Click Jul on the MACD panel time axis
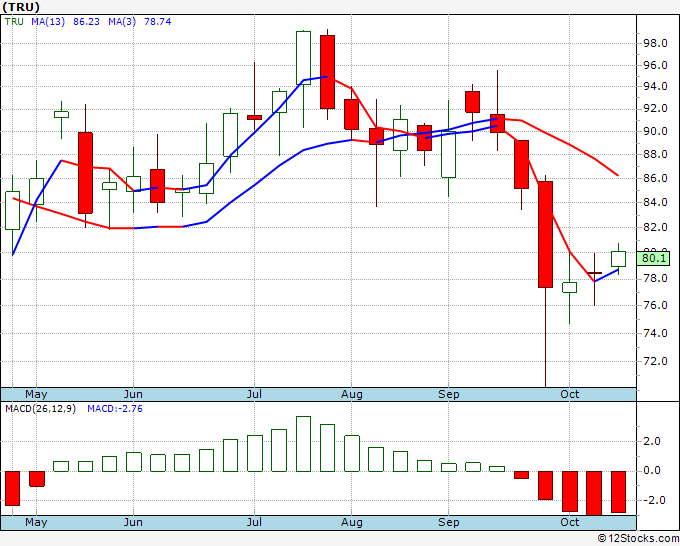 click(254, 522)
